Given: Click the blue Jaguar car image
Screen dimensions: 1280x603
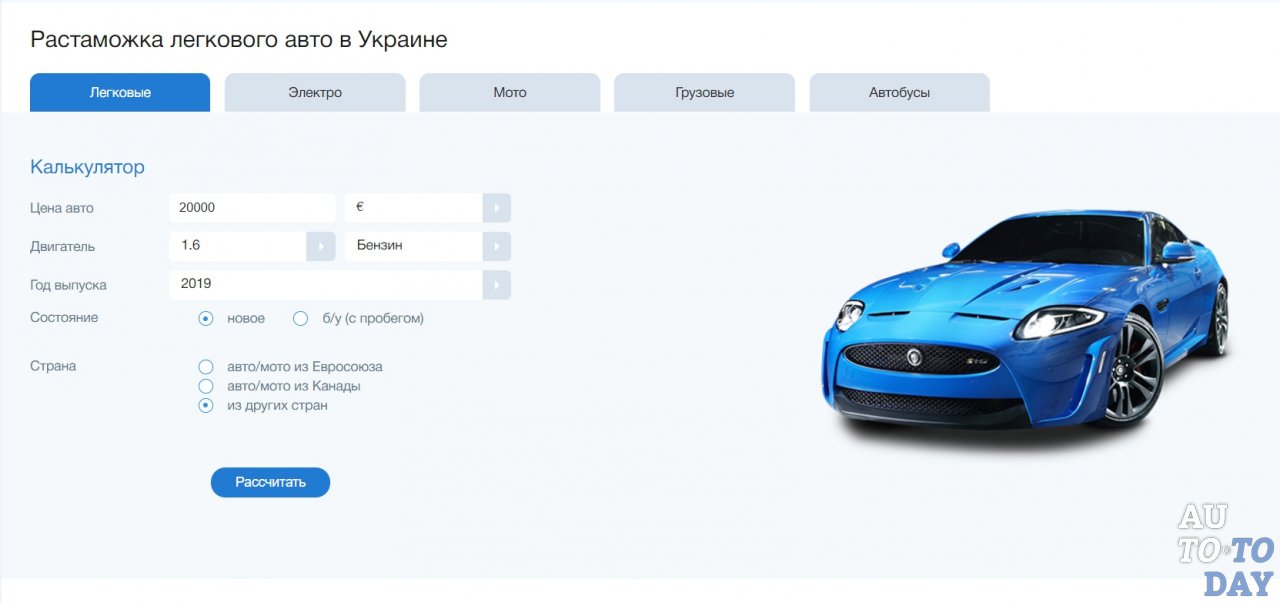Looking at the screenshot, I should [1025, 325].
